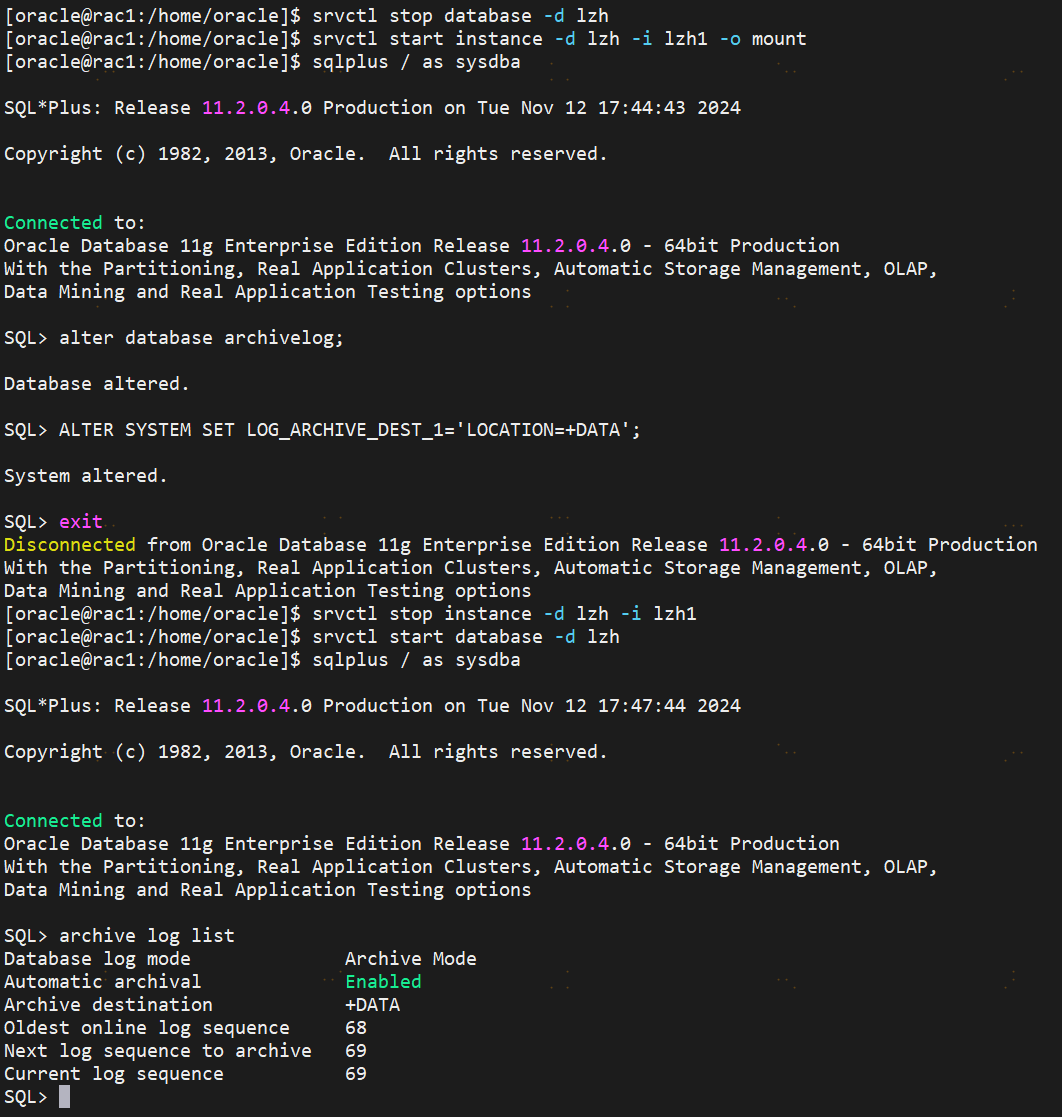Click the magenta "exit" command
Screen dimensions: 1062x1117
(x=81, y=522)
